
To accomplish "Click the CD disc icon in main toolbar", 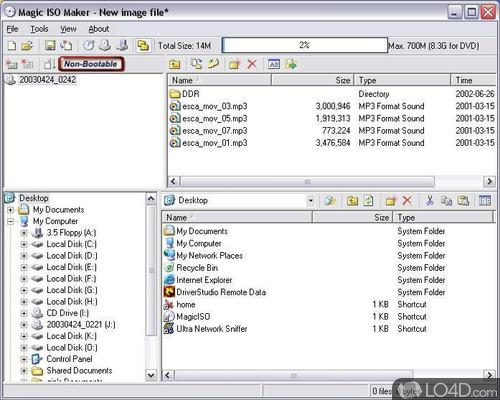I will click(x=106, y=45).
